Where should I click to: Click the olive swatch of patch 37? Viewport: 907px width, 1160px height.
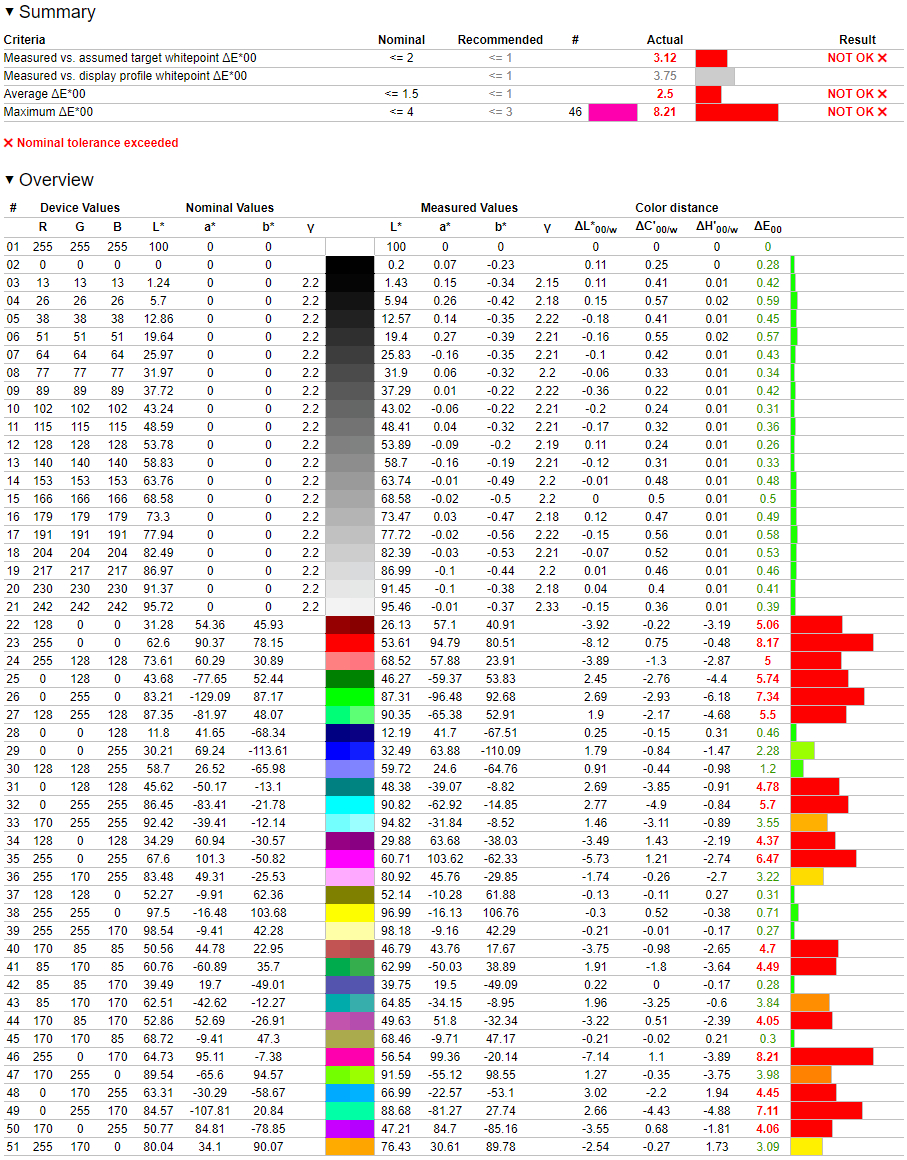(x=350, y=895)
